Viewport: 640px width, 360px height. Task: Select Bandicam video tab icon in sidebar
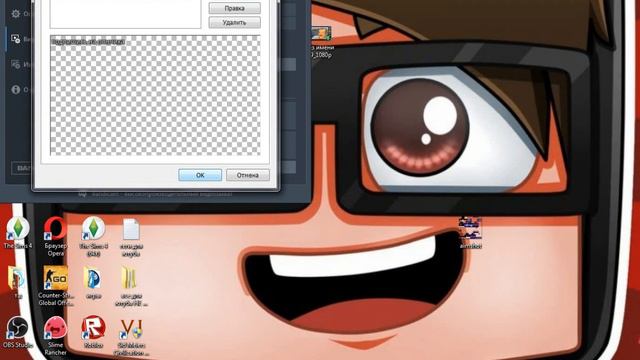tap(16, 39)
